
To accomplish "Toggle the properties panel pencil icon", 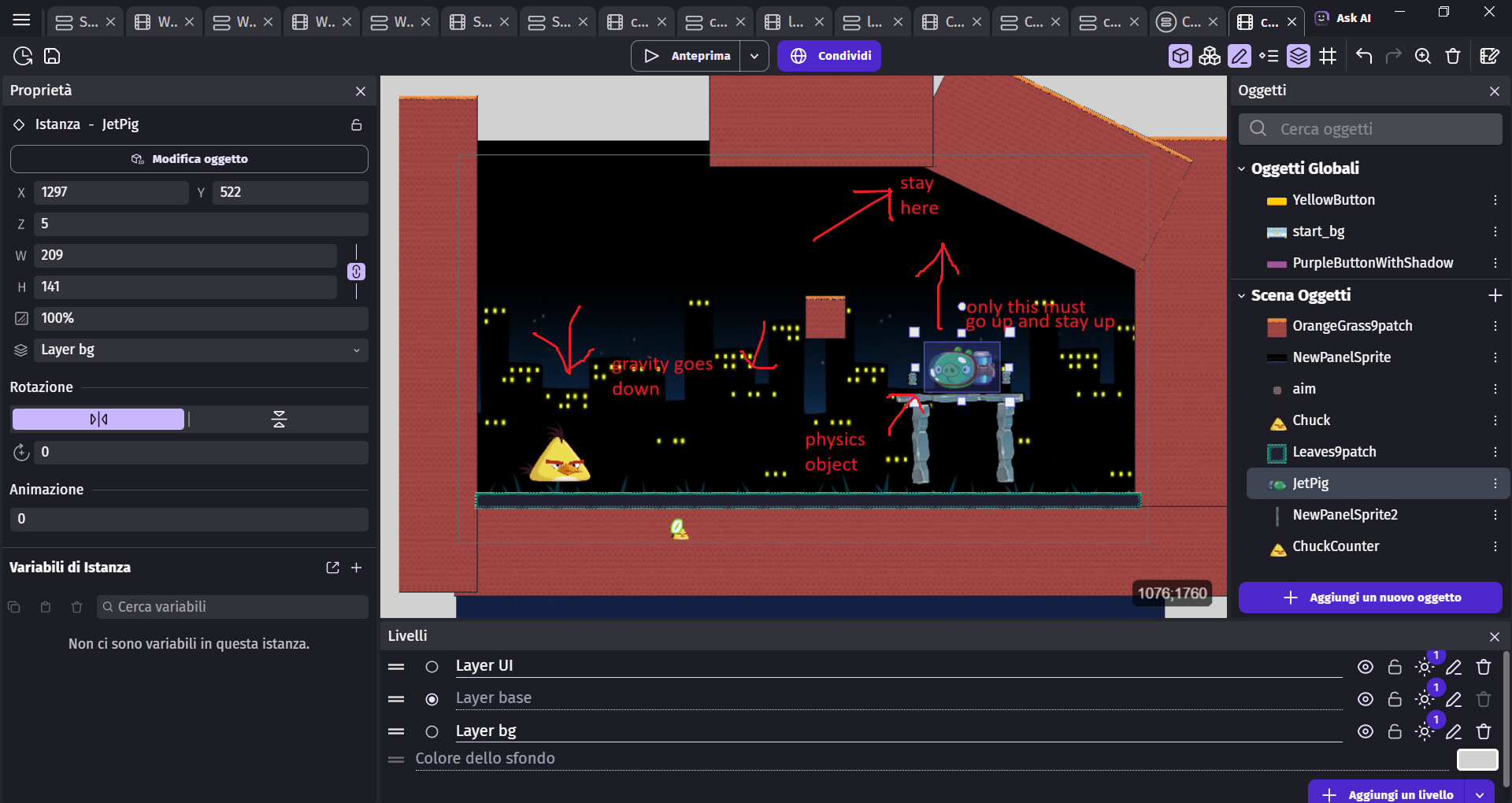I will tap(1240, 56).
